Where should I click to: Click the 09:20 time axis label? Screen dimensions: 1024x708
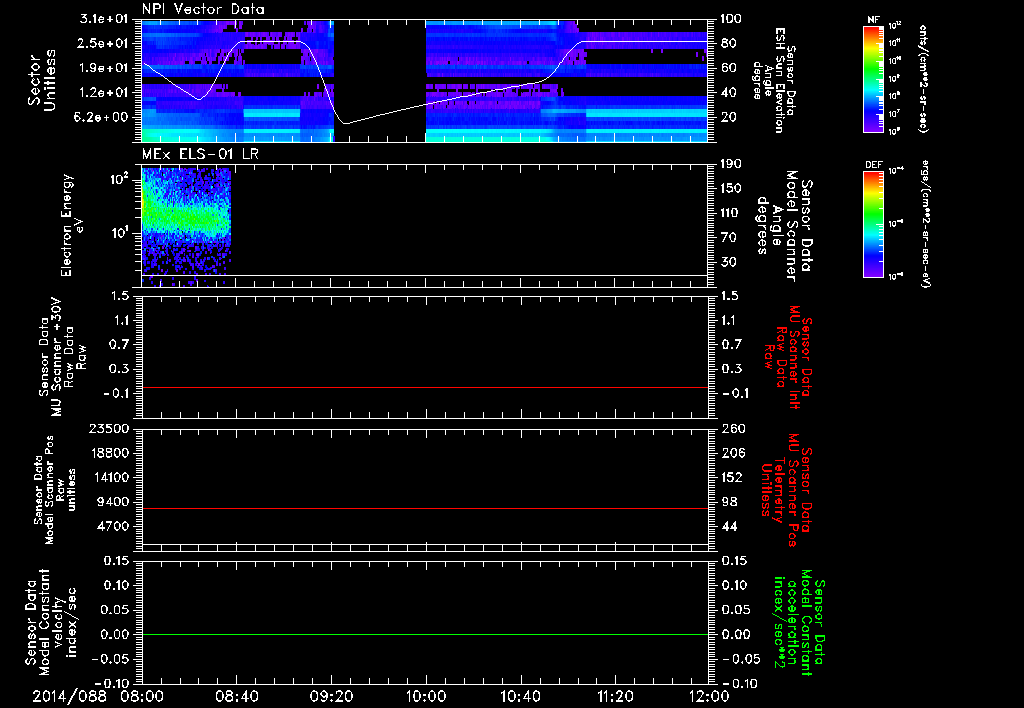[331, 696]
